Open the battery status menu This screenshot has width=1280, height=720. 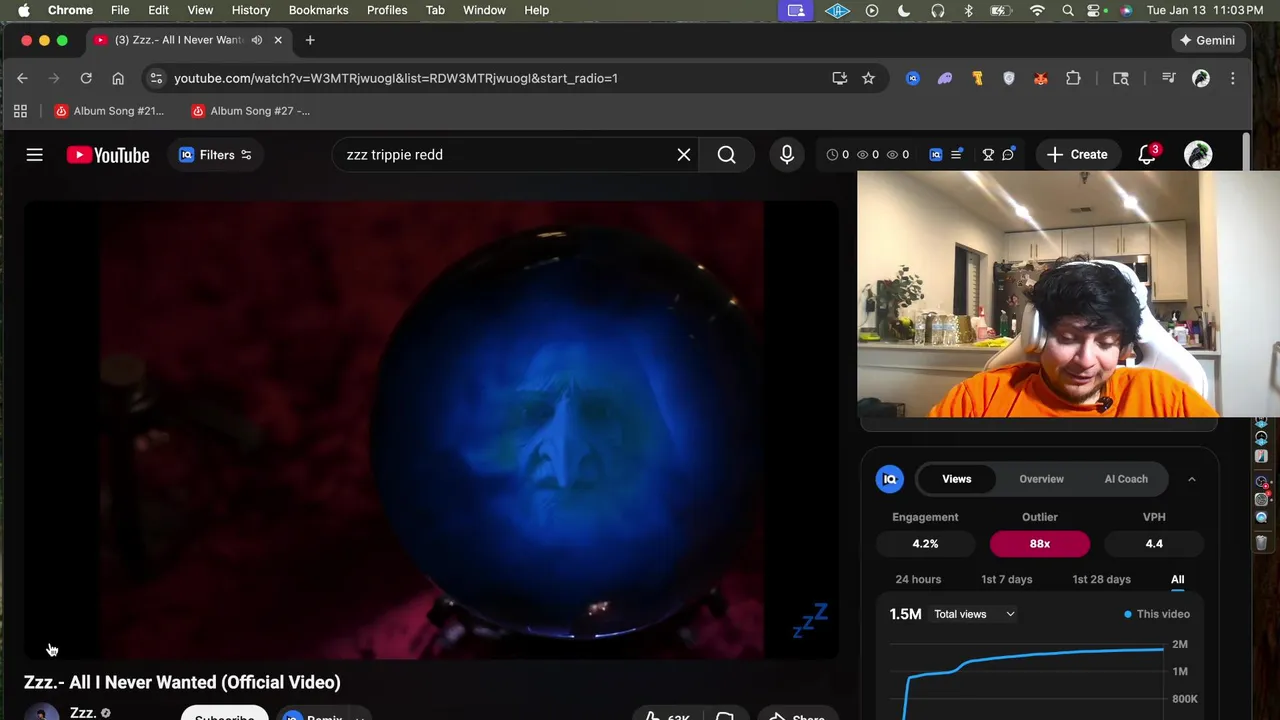tap(1001, 10)
